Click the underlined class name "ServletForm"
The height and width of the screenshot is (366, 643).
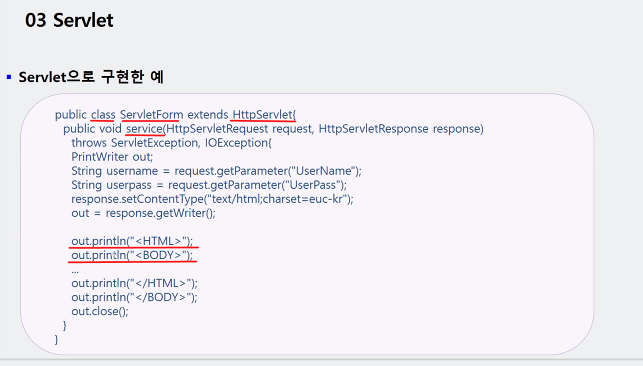pos(151,115)
